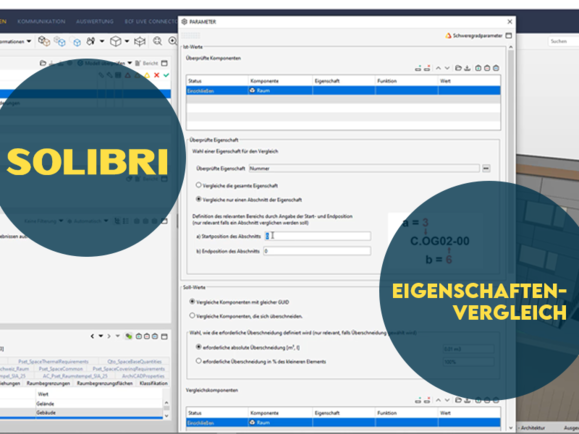Click the zoom magnifier icon in toolbar

(x=158, y=41)
